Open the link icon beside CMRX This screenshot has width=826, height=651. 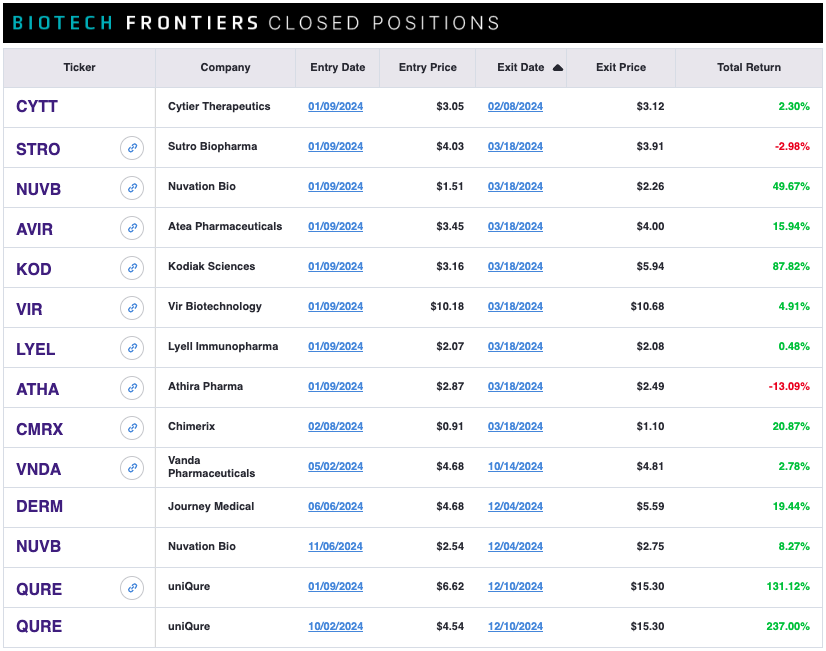[x=132, y=428]
